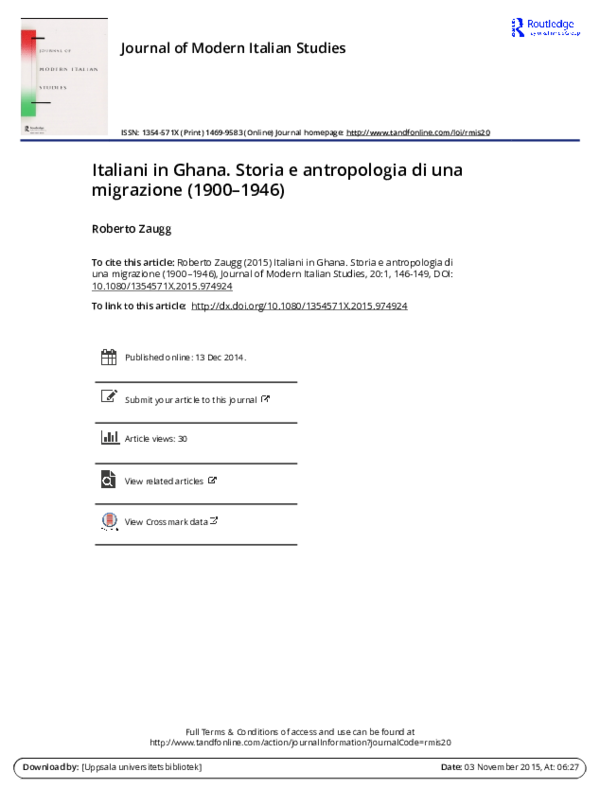Click the Published online calendar icon
Screen dimensions: 600x788
pos(109,357)
